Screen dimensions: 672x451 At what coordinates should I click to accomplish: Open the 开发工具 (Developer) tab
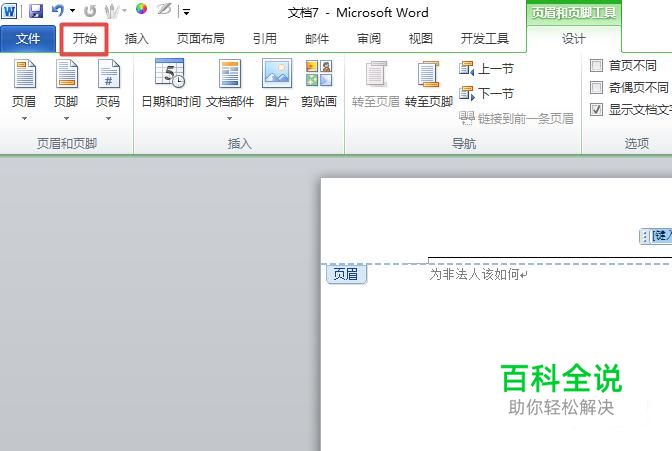pyautogui.click(x=485, y=39)
